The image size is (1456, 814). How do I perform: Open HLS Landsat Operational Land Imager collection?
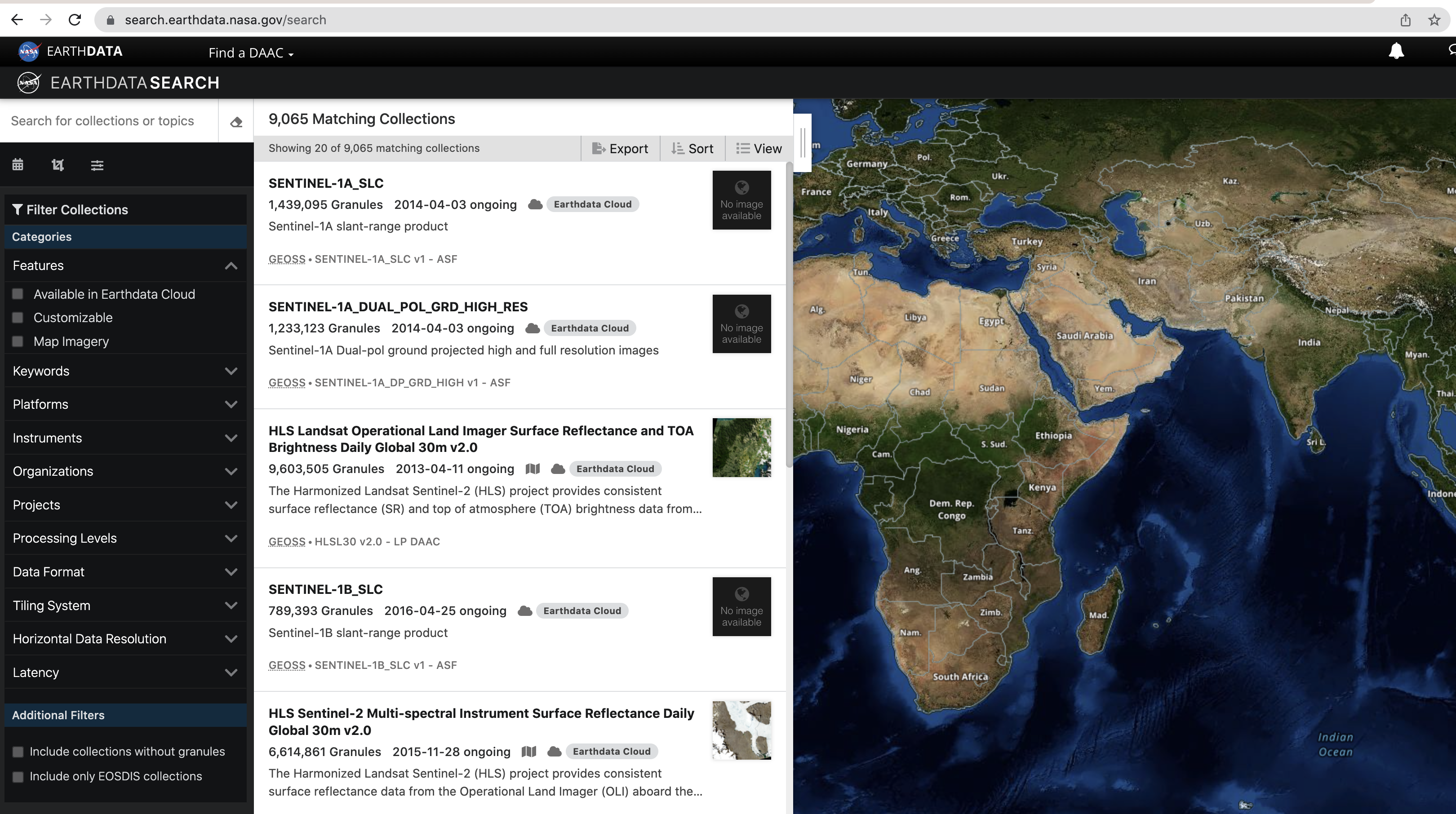[481, 439]
